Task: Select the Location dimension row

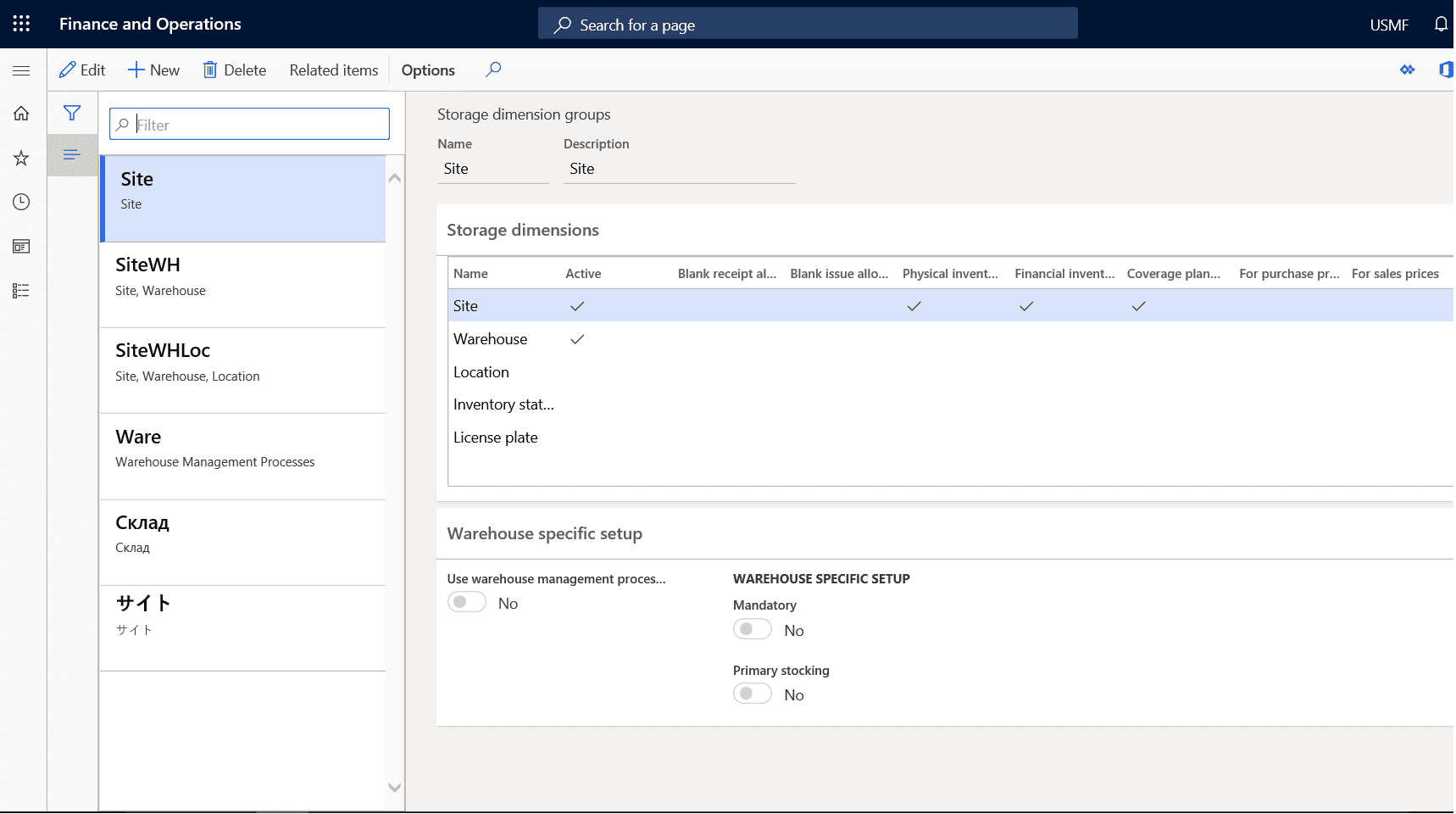Action: pyautogui.click(x=951, y=372)
